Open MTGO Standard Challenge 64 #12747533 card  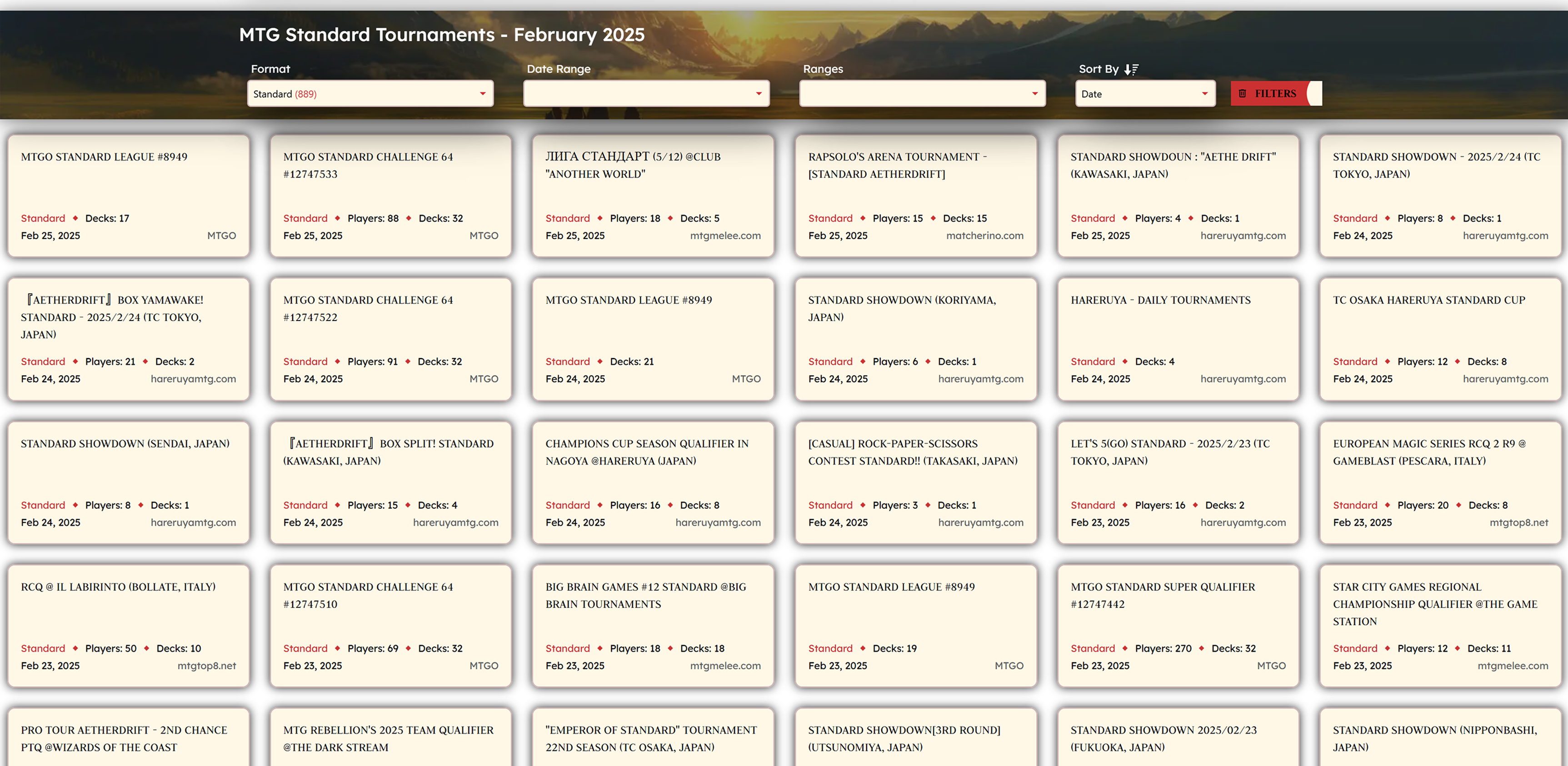391,196
